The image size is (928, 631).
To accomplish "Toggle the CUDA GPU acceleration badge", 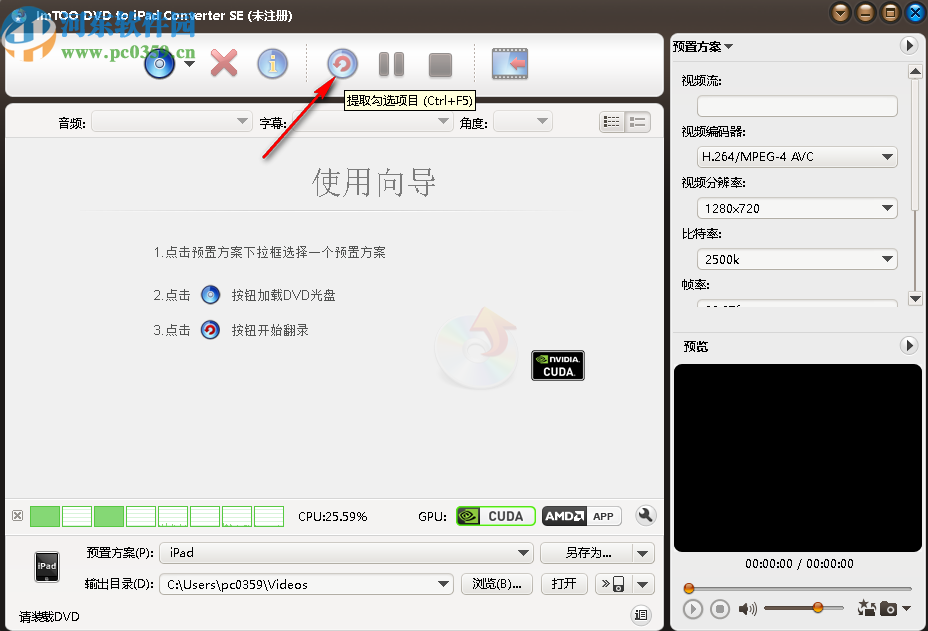I will (x=494, y=516).
